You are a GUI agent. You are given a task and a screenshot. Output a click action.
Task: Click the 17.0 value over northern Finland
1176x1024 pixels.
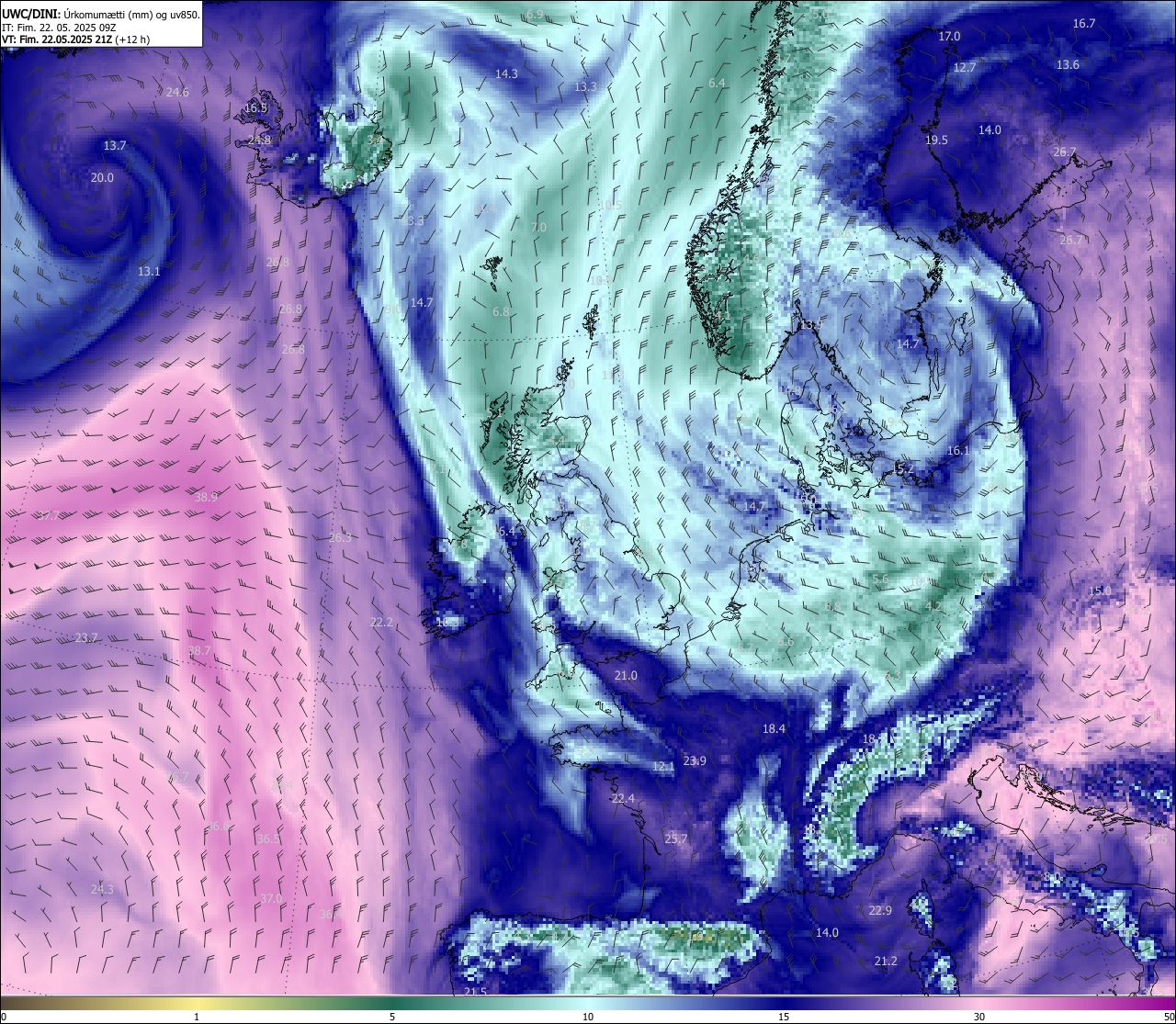949,36
